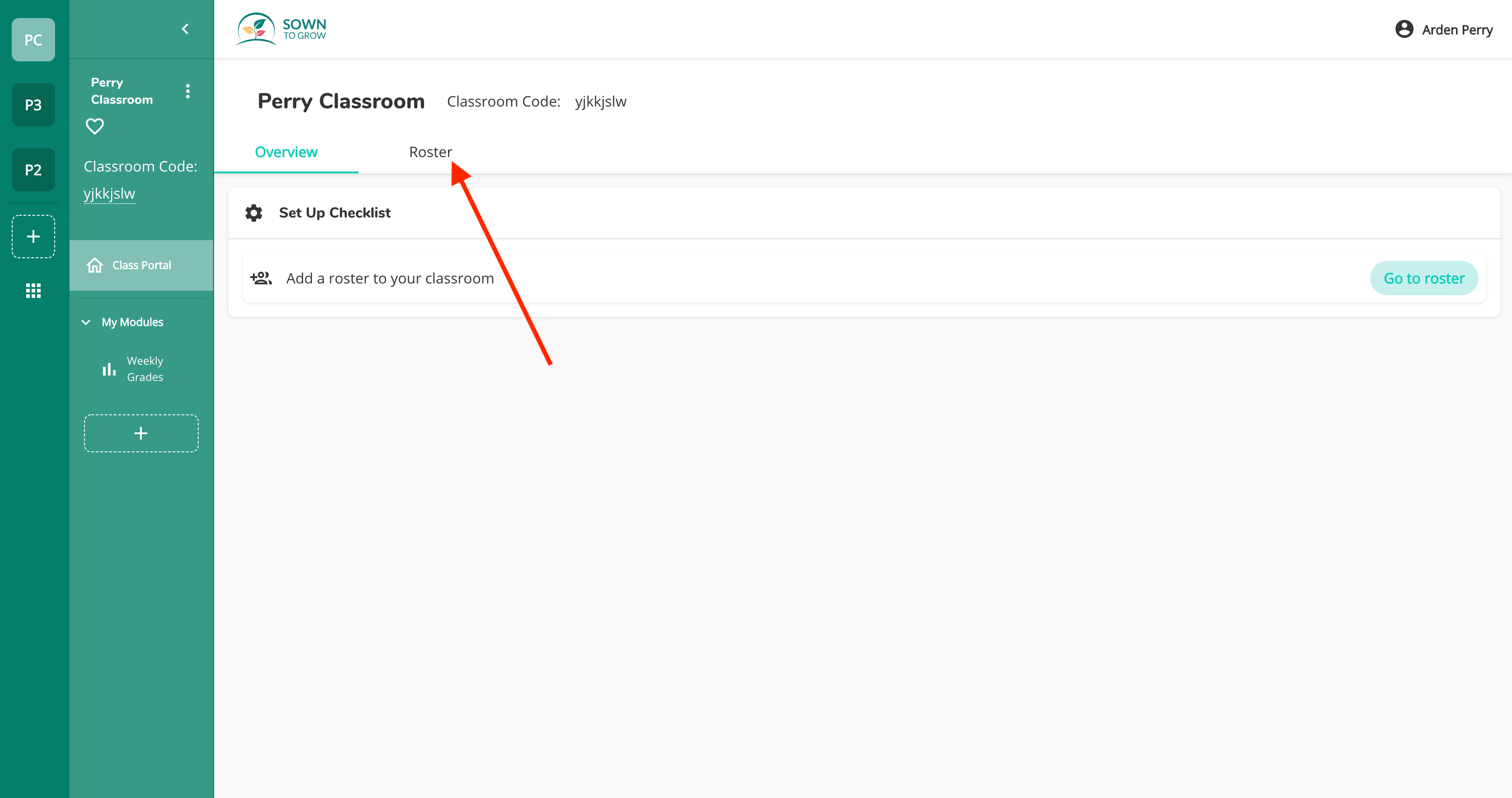This screenshot has height=798, width=1512.
Task: Click the grid/apps icon in sidebar
Action: [33, 290]
